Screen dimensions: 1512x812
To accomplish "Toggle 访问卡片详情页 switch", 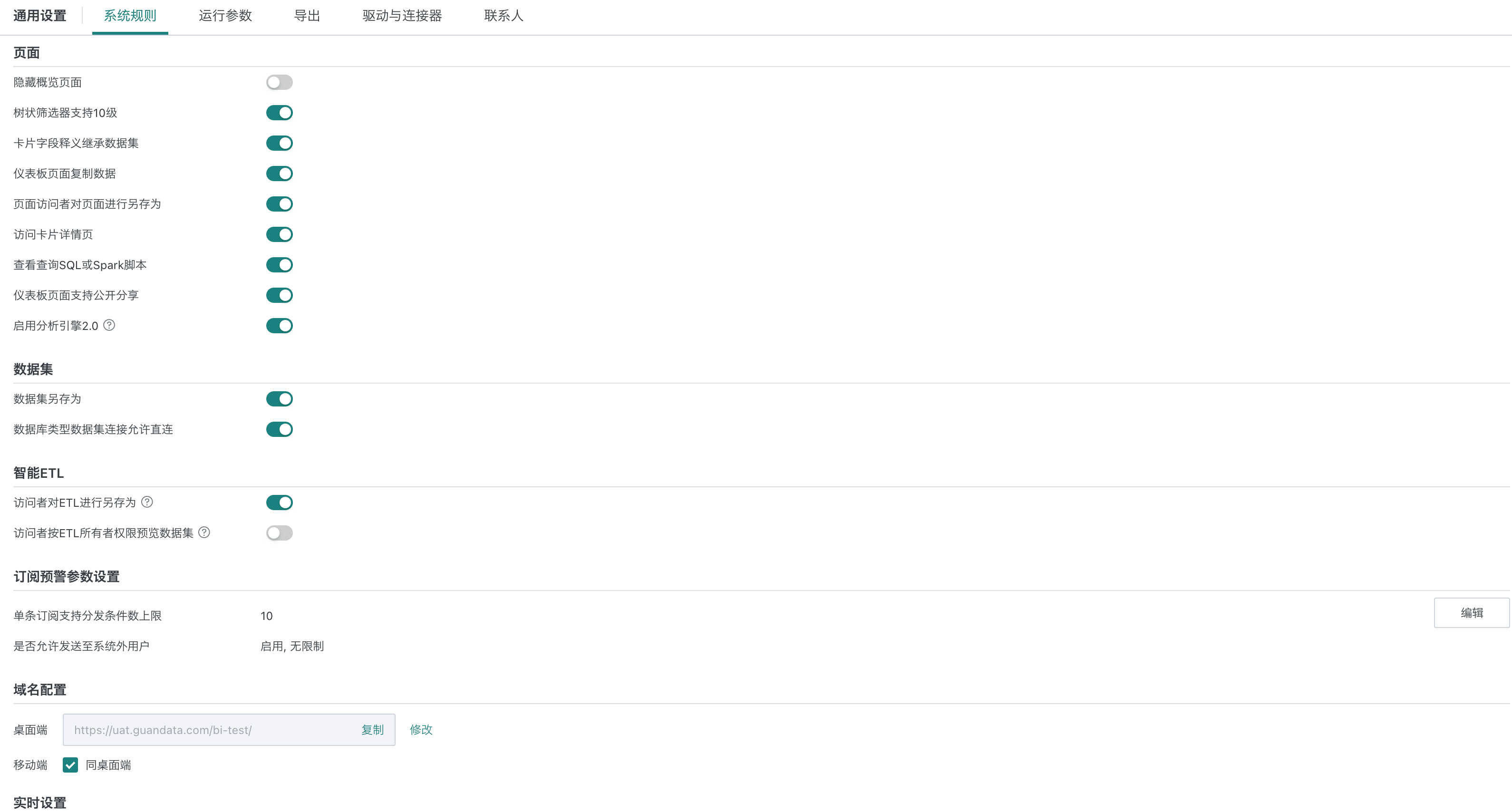I will pos(280,235).
